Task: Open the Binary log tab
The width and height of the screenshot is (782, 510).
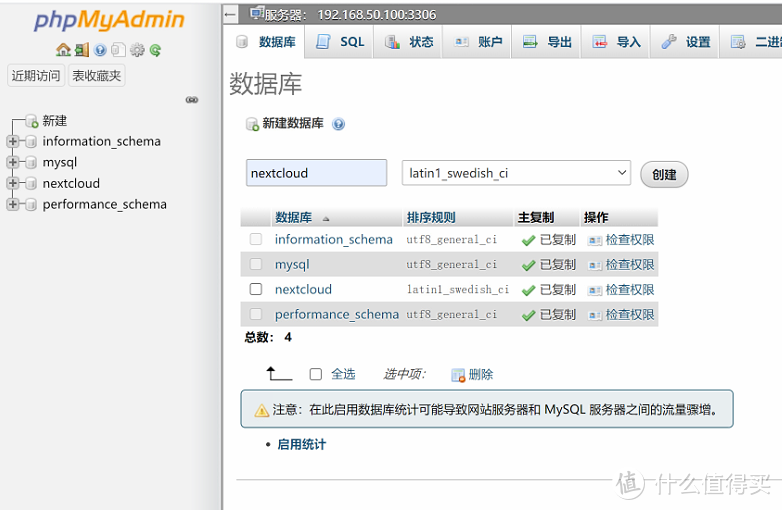Action: pos(752,42)
